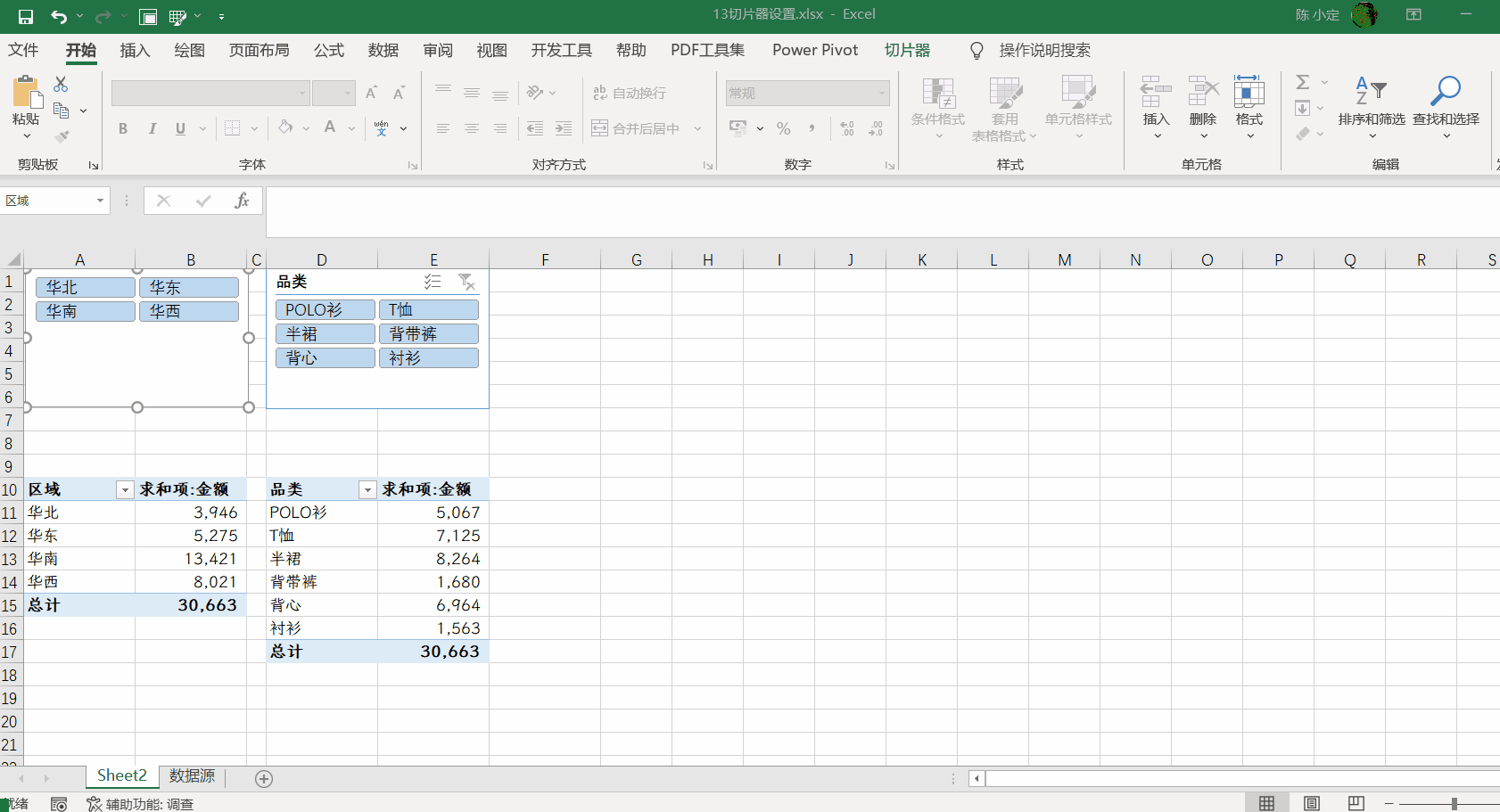
Task: Open 条件格式 conditional formatting
Action: pyautogui.click(x=938, y=108)
